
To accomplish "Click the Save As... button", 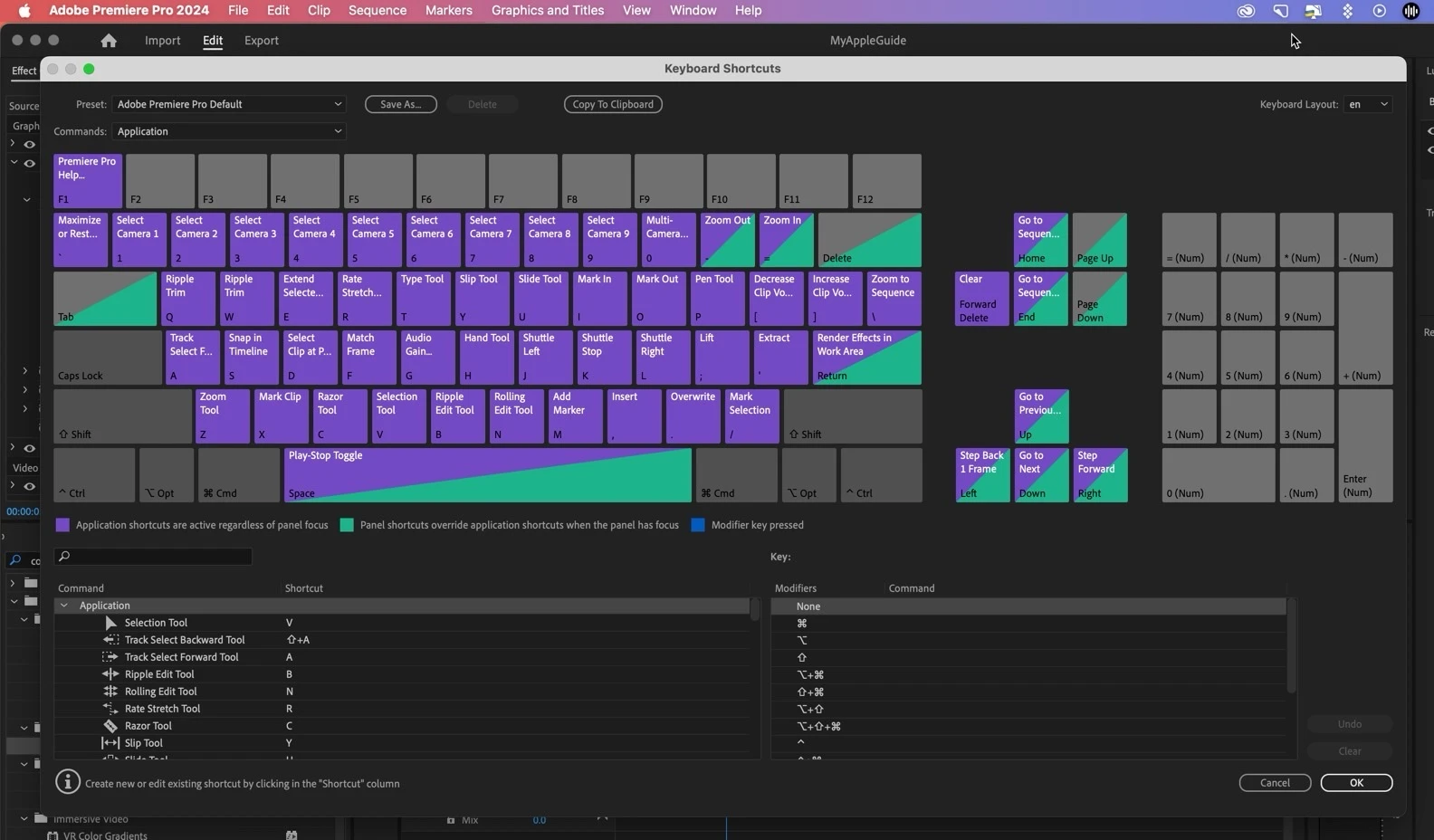I will click(x=401, y=104).
